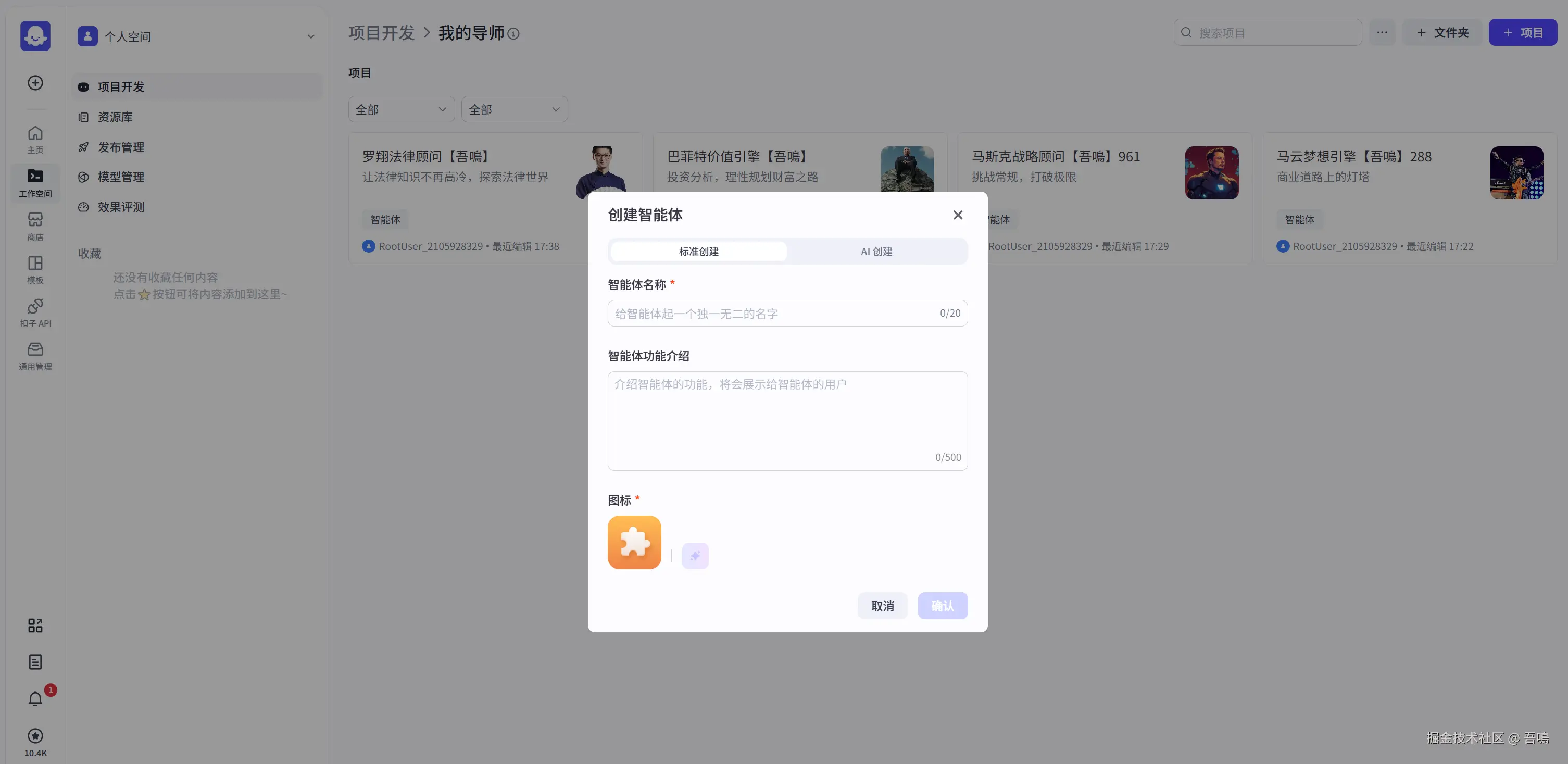Click the 智能体名称 name input field
Viewport: 1568px width, 764px height.
[773, 314]
